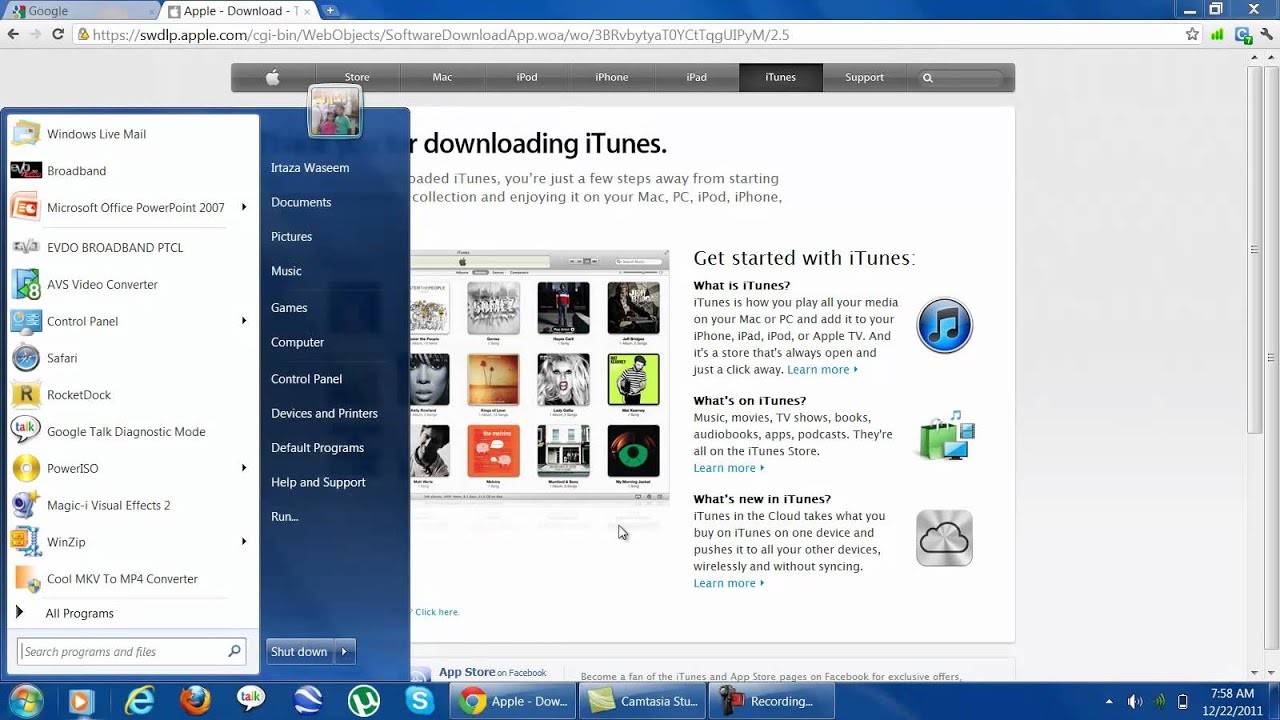The height and width of the screenshot is (720, 1280).
Task: Open shut down options arrow
Action: pos(344,652)
